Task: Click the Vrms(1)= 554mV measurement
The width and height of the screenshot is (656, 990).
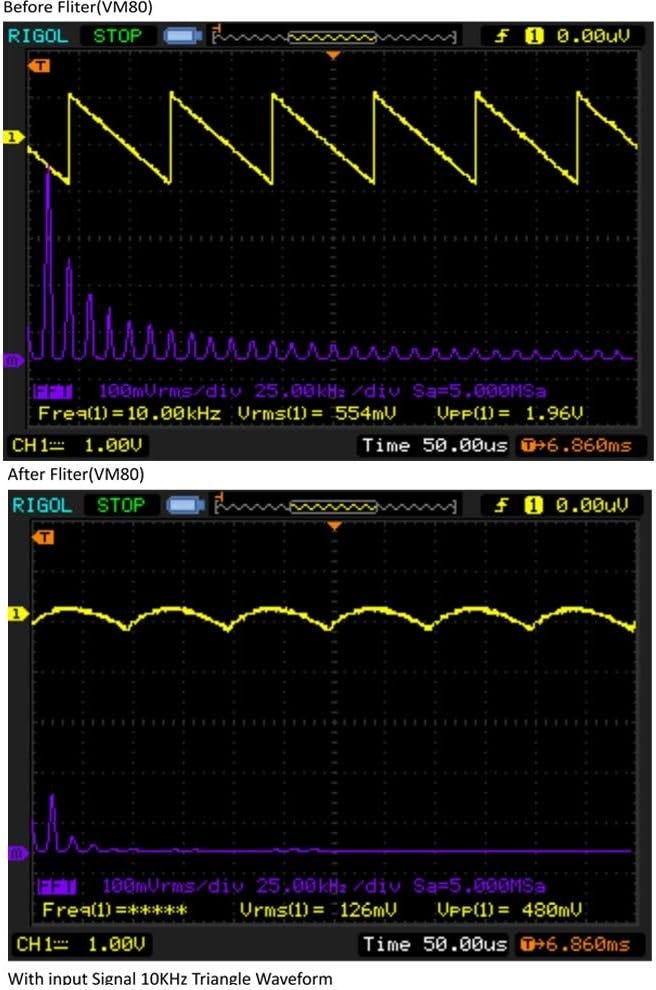Action: pos(317,414)
